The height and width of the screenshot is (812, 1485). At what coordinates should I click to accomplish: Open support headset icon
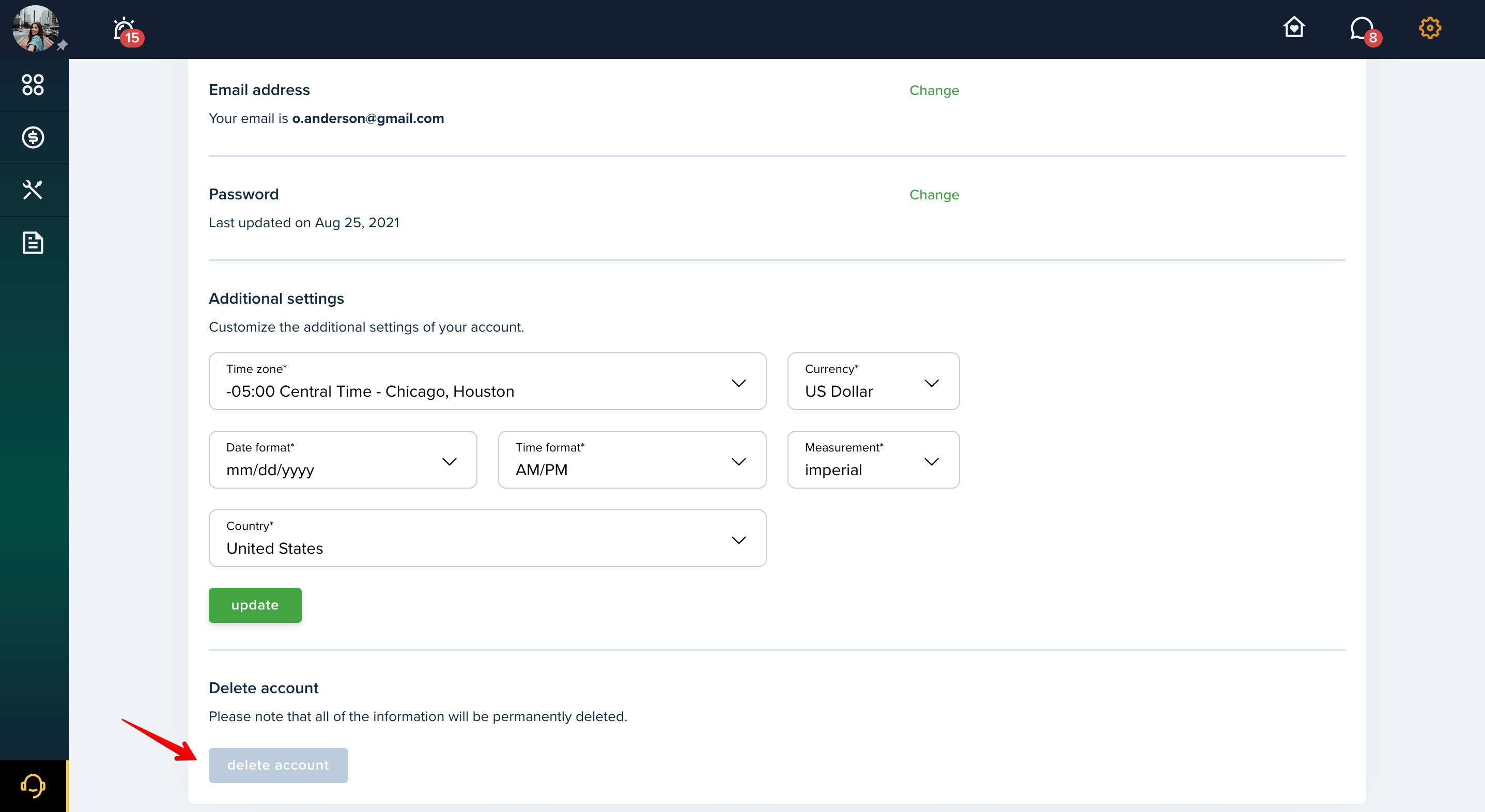click(x=33, y=786)
